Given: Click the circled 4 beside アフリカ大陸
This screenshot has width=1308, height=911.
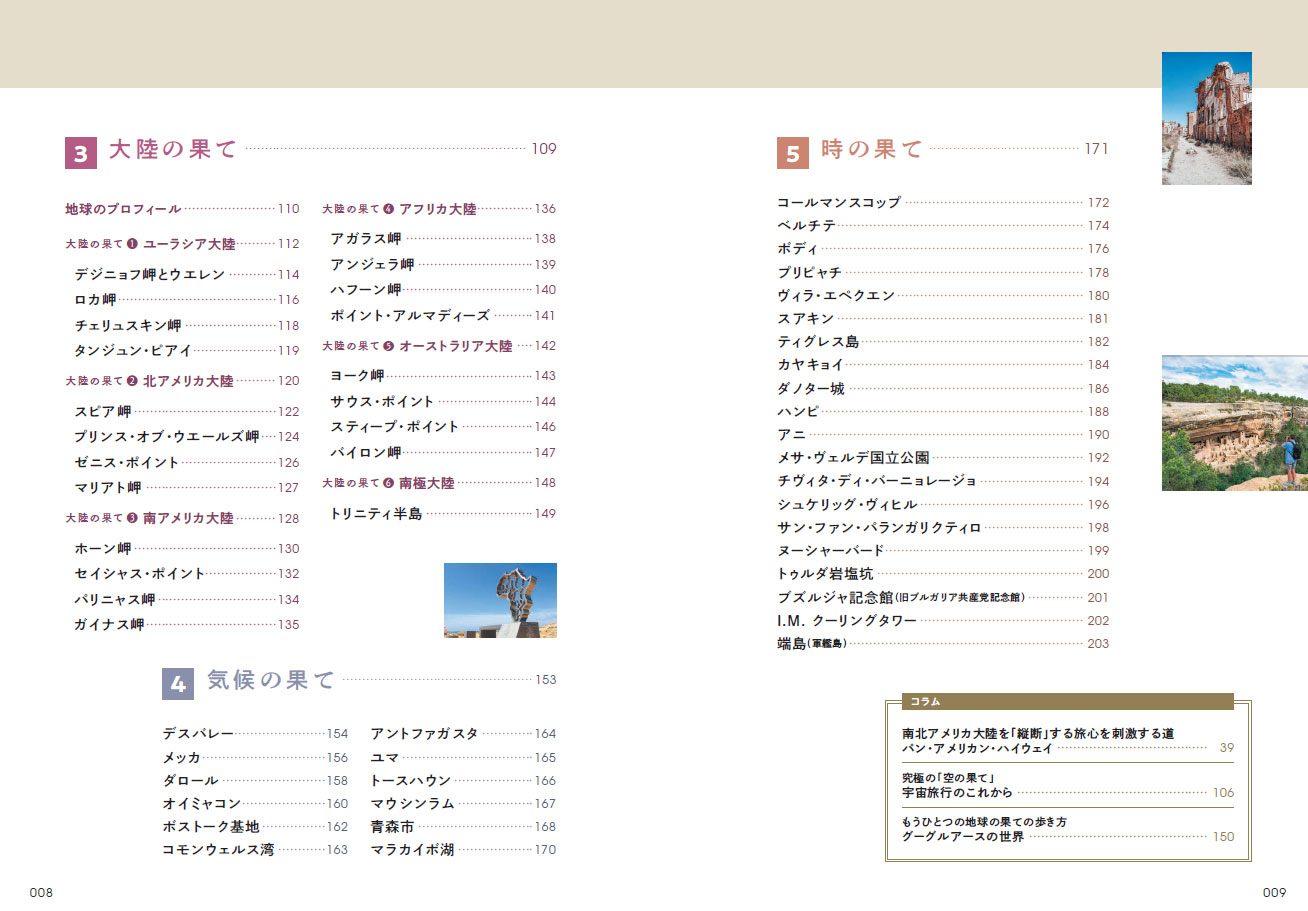Looking at the screenshot, I should (x=388, y=209).
